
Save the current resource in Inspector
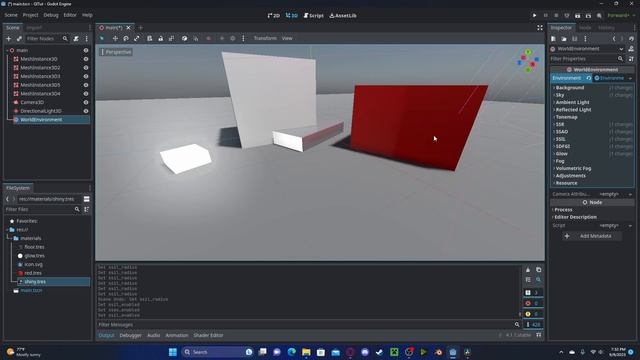pos(575,39)
